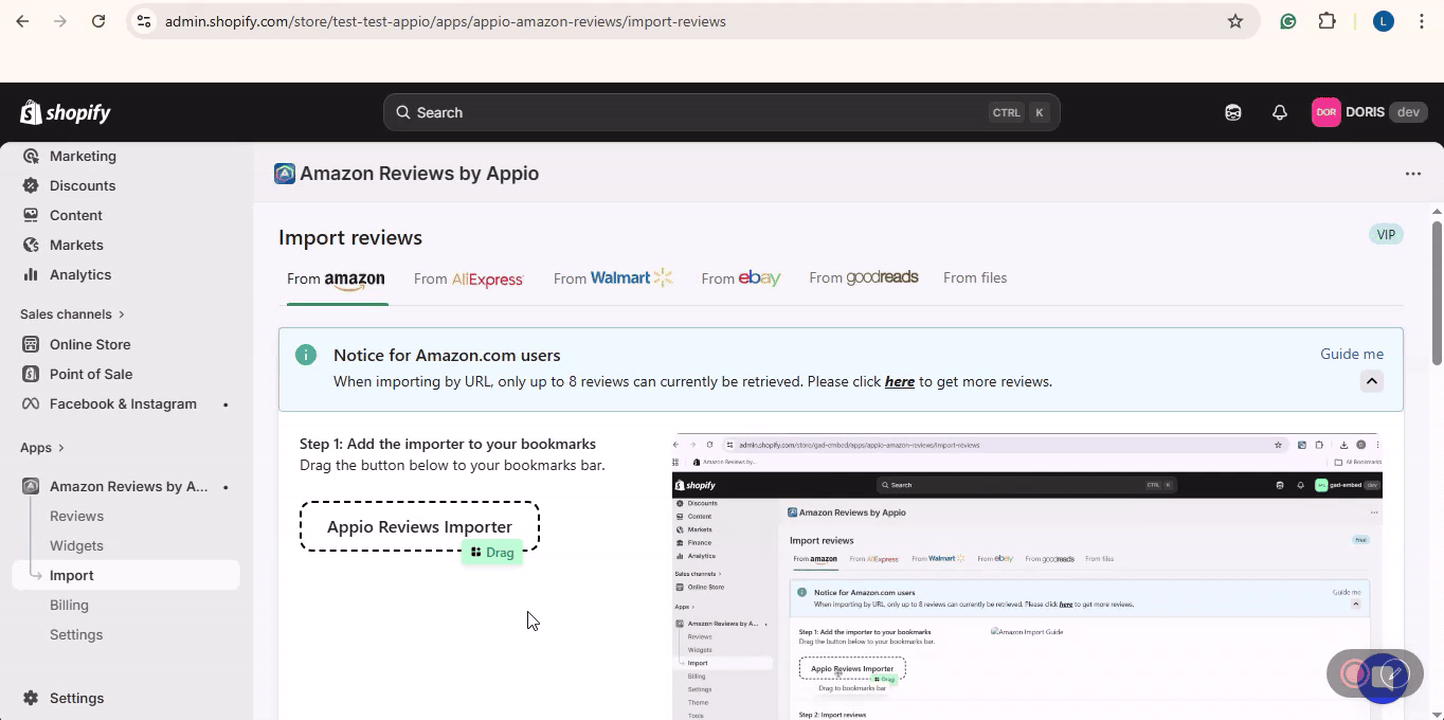Open the Chrome profile avatar L

(1383, 21)
